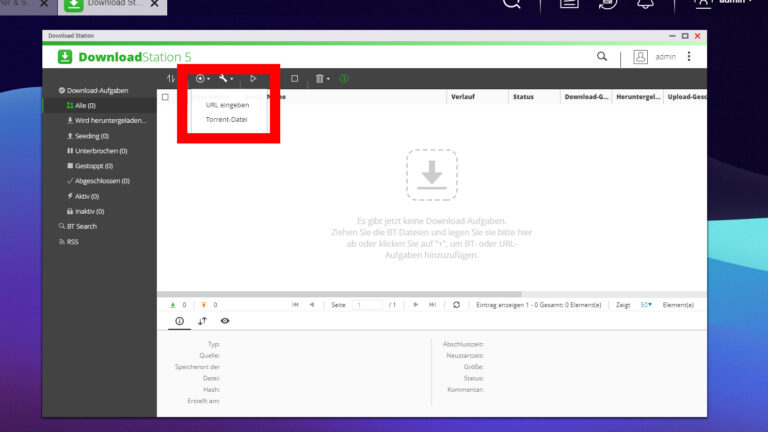Open the trash delete dropdown
Image resolution: width=768 pixels, height=432 pixels.
(322, 78)
